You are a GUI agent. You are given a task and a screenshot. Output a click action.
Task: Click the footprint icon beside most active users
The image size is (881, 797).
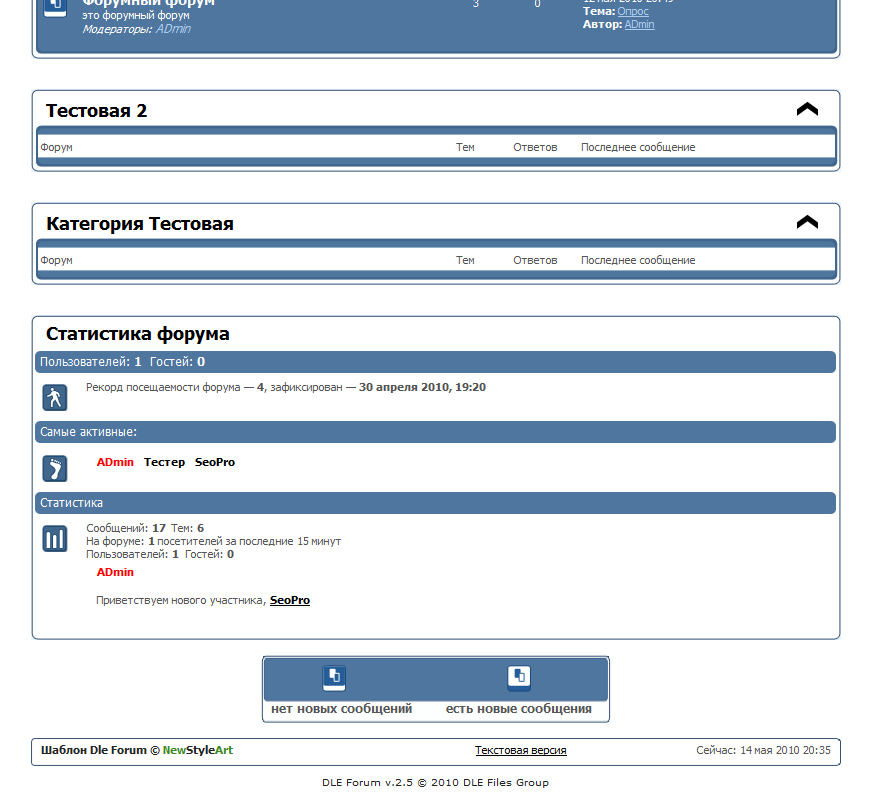click(55, 468)
